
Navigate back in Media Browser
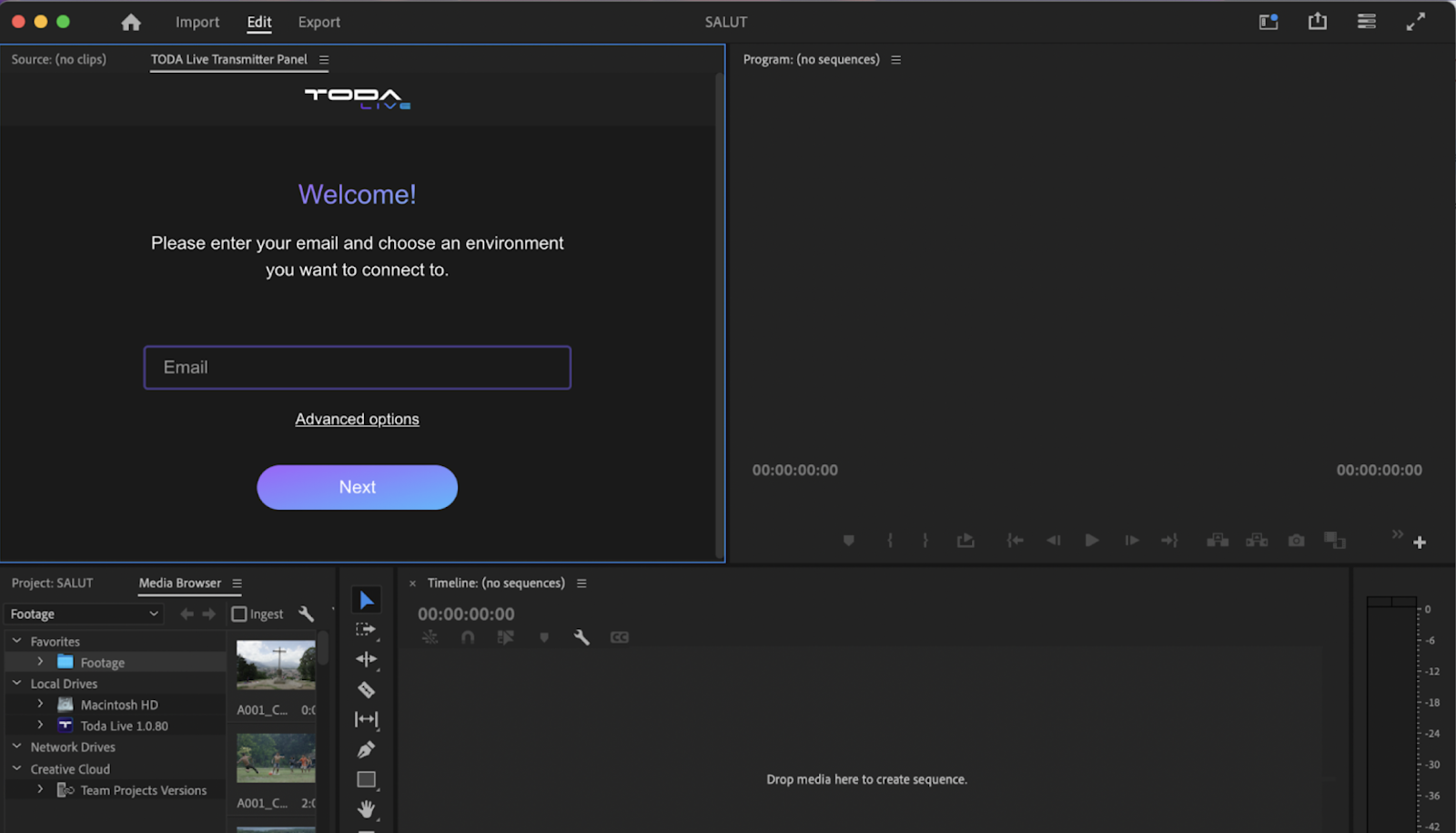coord(187,615)
